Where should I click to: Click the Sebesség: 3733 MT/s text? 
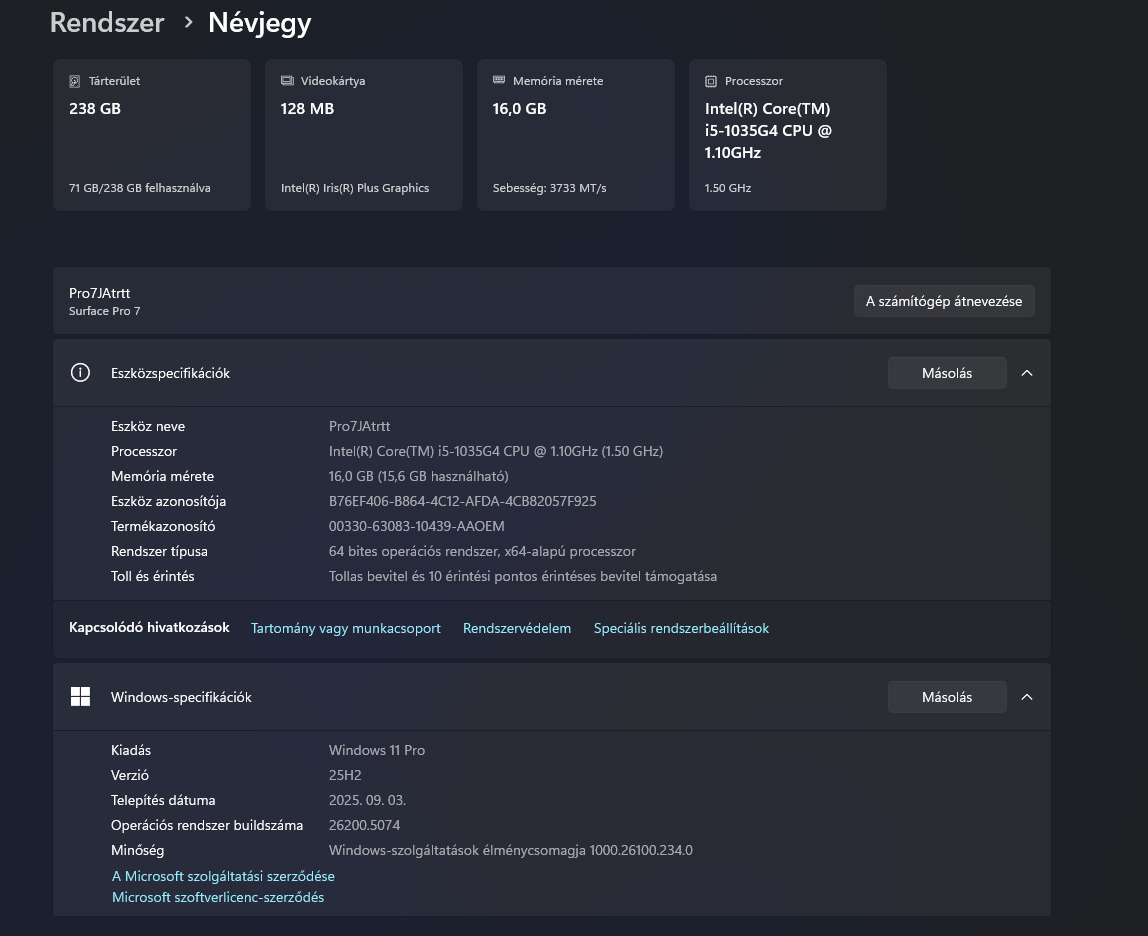(550, 188)
